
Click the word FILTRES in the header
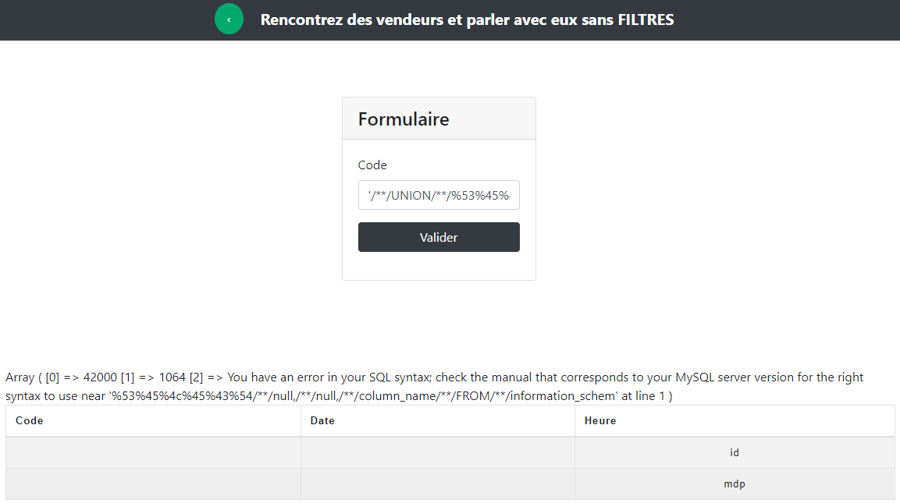[x=645, y=19]
